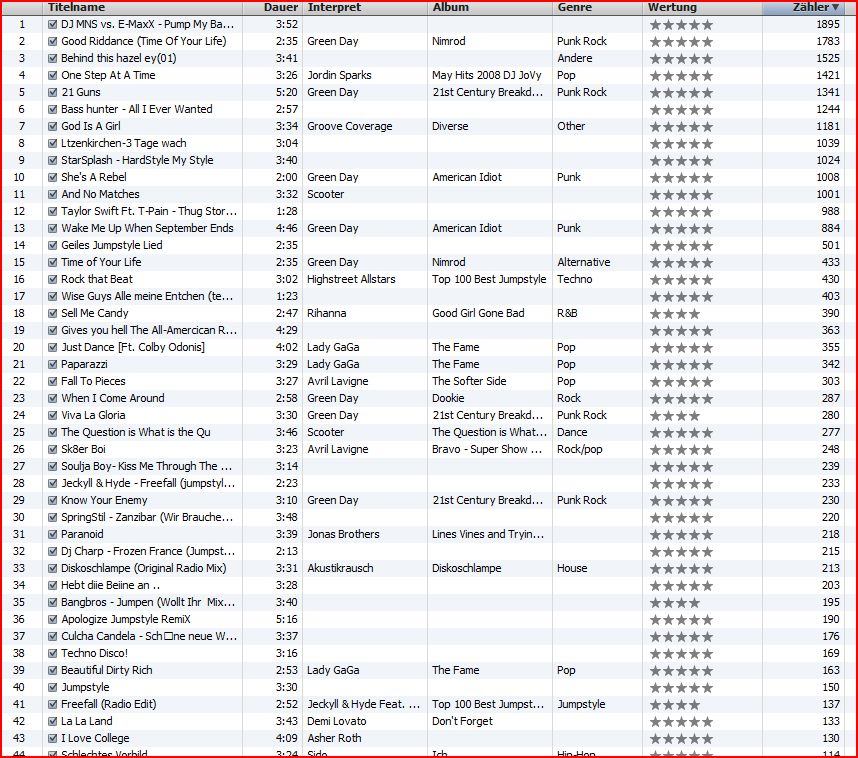
Task: Click the genre Jumpstyle in the Freefall row
Action: coord(581,704)
